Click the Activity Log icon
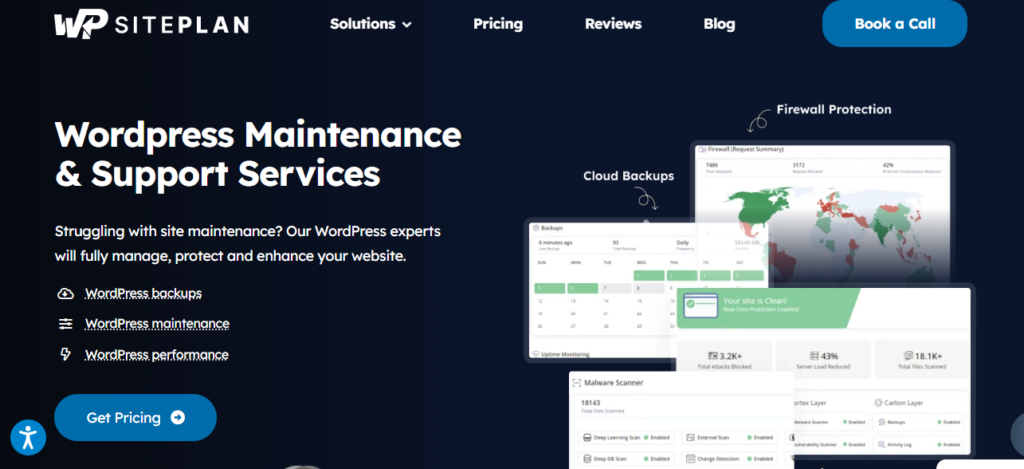This screenshot has width=1024, height=469. point(881,444)
